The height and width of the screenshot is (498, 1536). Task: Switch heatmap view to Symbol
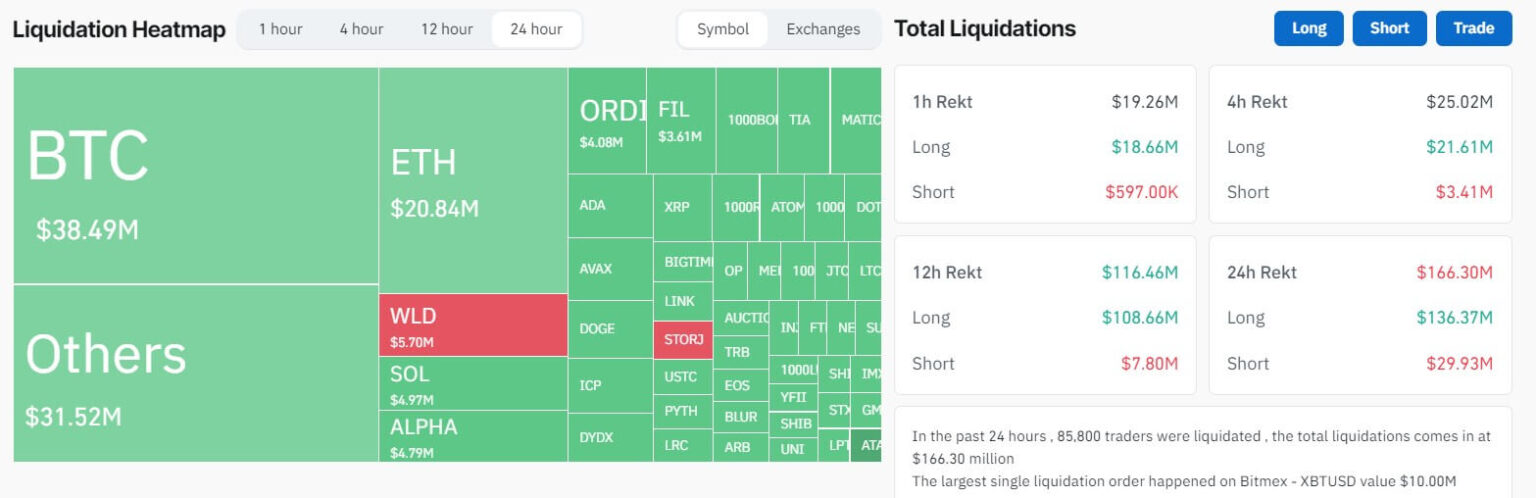[723, 29]
